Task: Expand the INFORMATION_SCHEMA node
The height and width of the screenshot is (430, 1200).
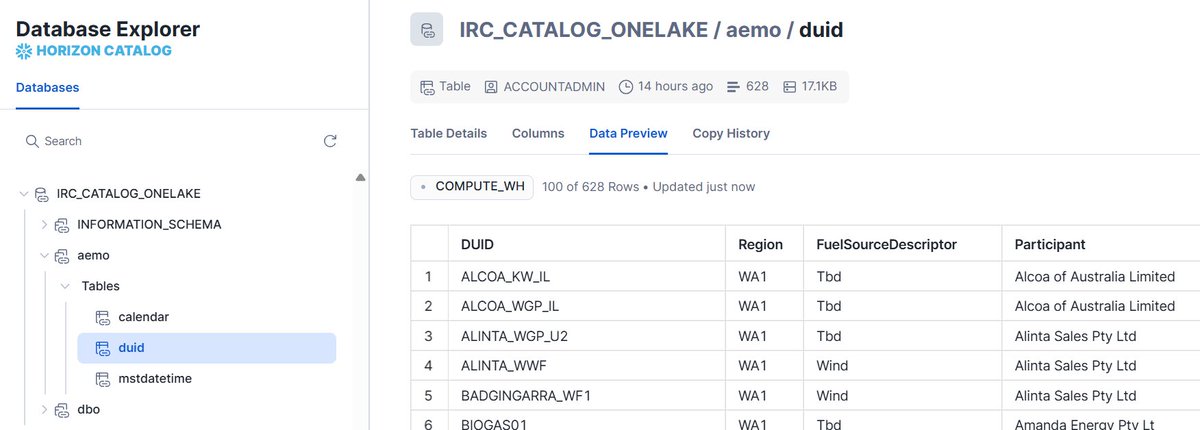Action: pos(44,224)
